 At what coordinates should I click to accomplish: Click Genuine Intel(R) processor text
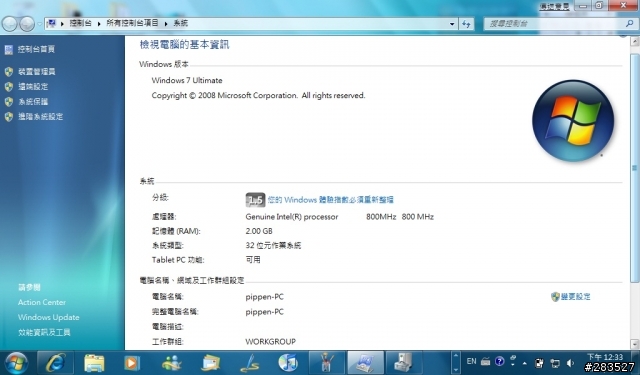pos(292,217)
